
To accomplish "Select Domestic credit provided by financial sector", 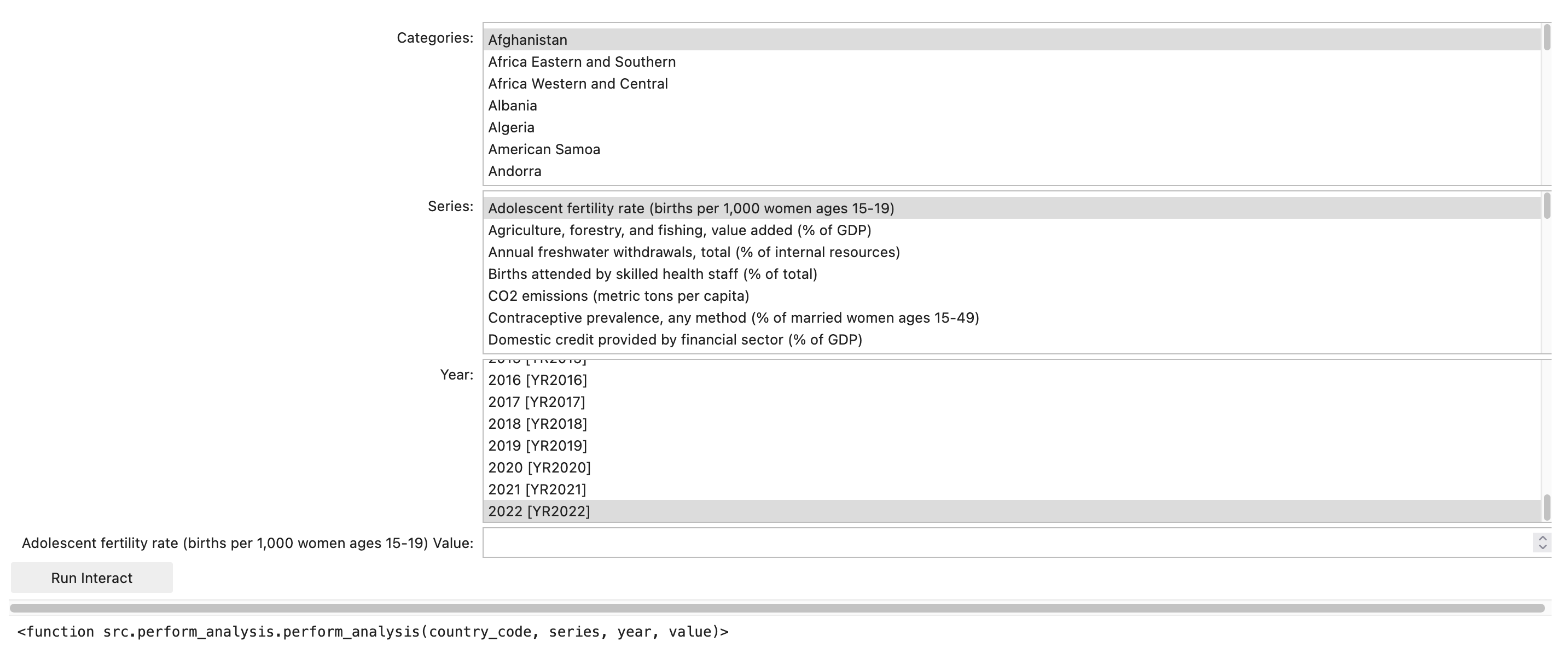I will coord(675,340).
